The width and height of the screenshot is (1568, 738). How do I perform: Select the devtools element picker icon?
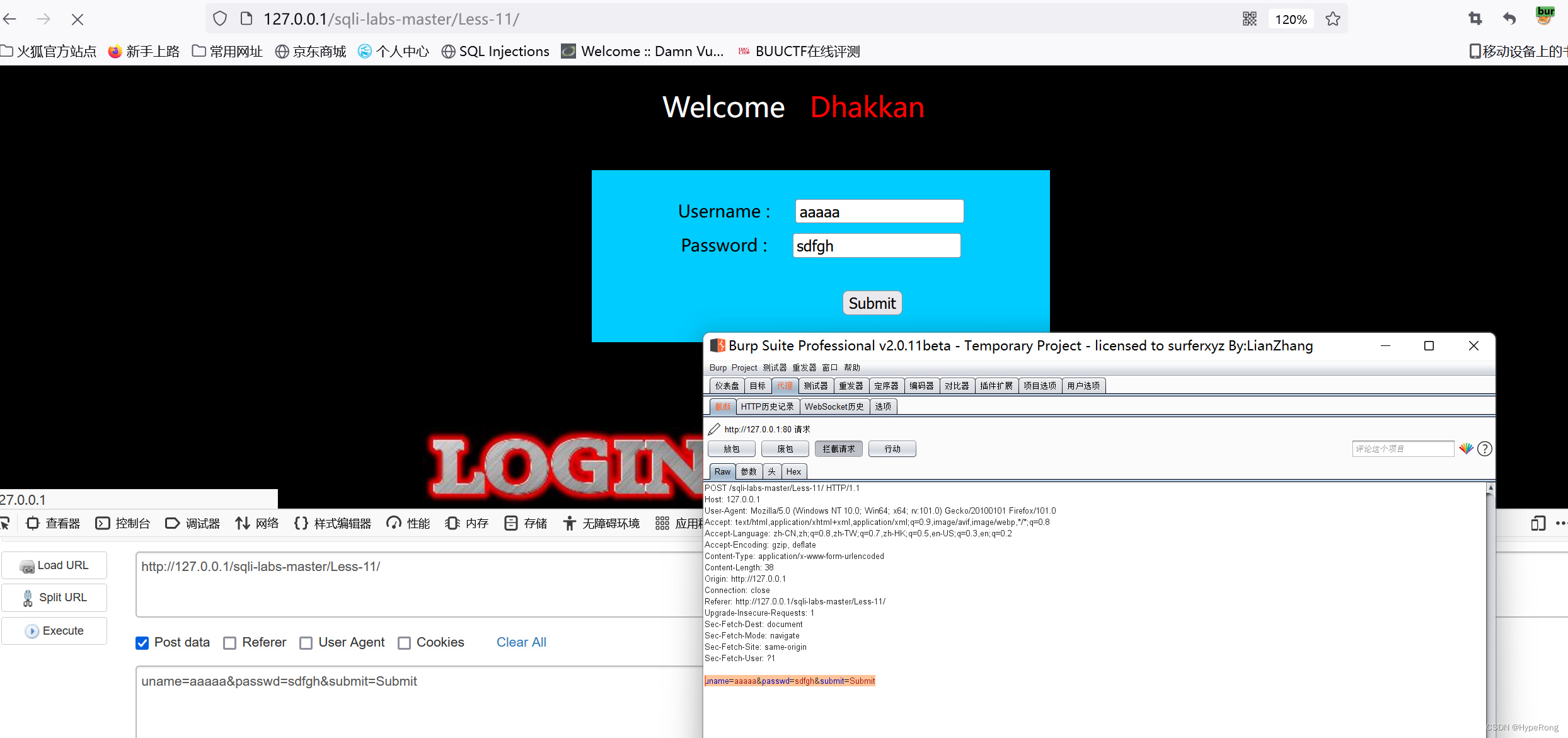[x=6, y=523]
